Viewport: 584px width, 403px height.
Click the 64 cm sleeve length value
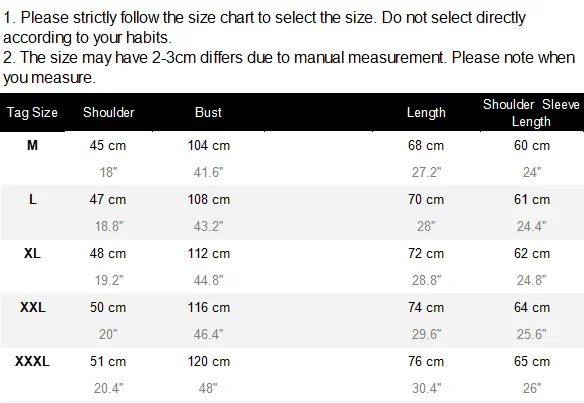tap(532, 307)
